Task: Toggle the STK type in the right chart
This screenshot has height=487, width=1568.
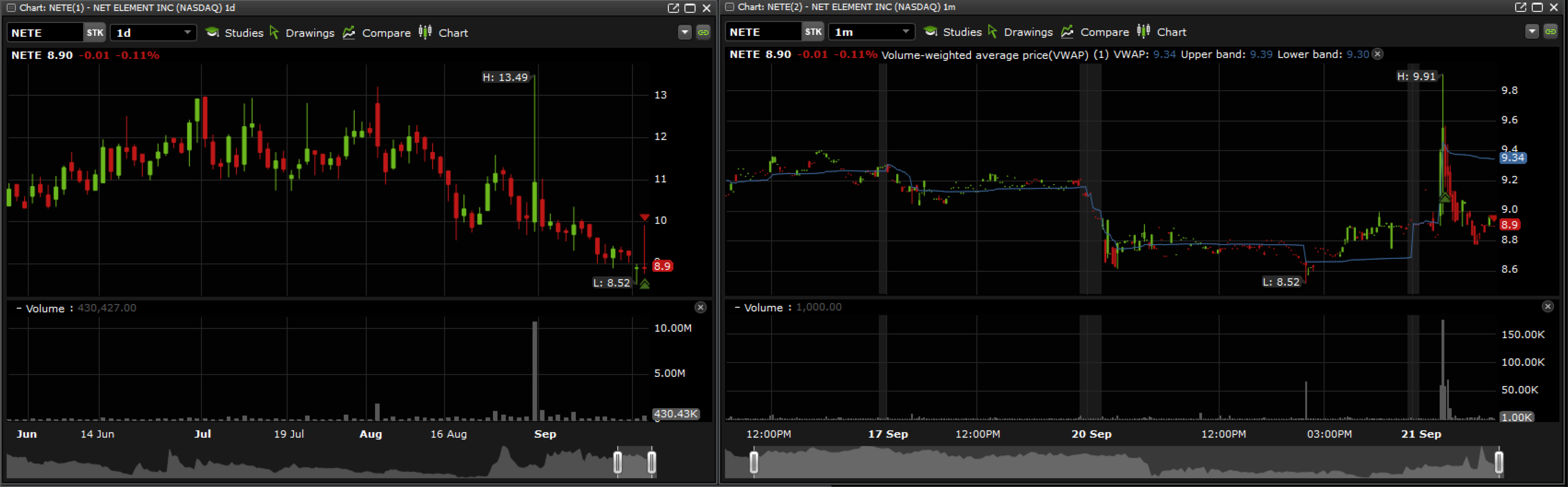Action: click(812, 32)
